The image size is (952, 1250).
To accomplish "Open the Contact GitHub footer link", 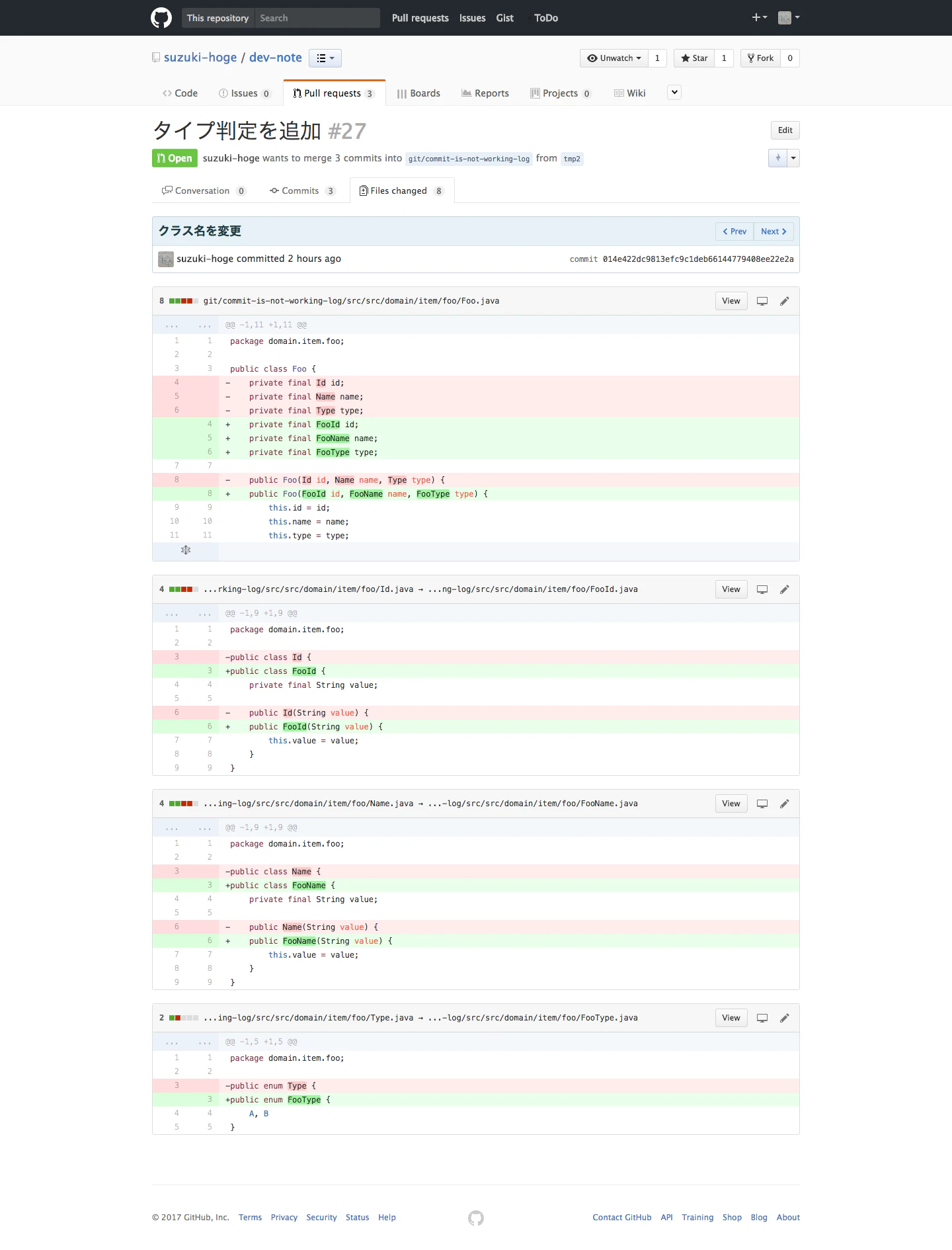I will pos(622,1218).
